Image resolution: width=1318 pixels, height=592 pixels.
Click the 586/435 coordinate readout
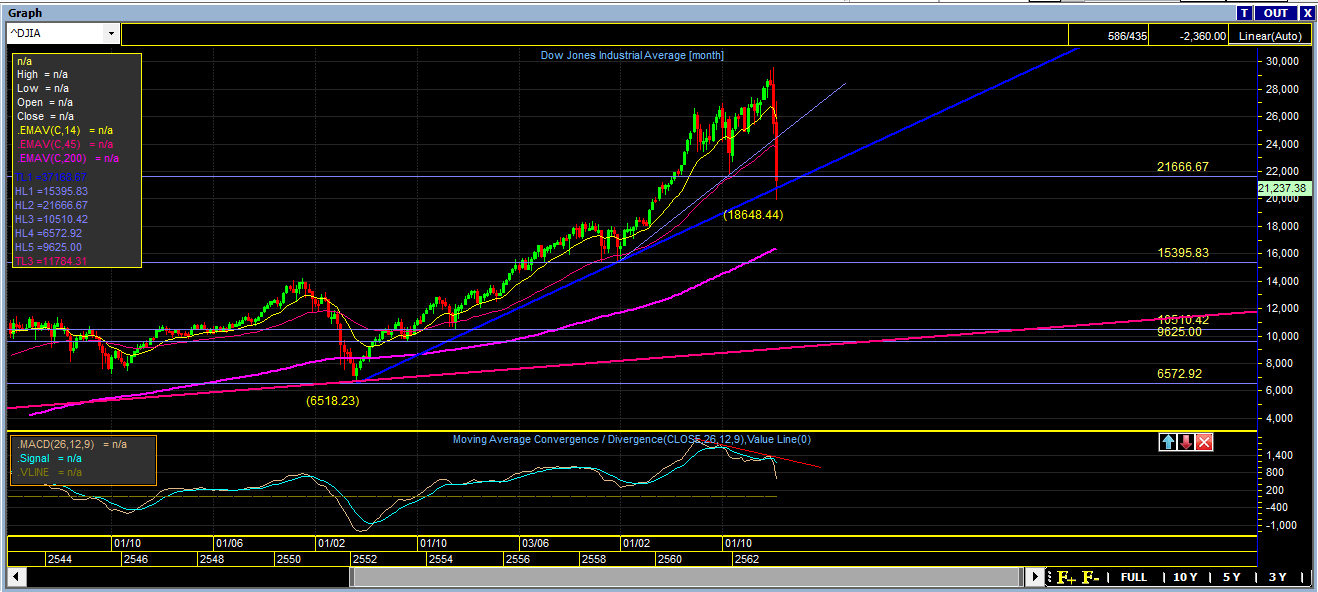pos(1127,36)
